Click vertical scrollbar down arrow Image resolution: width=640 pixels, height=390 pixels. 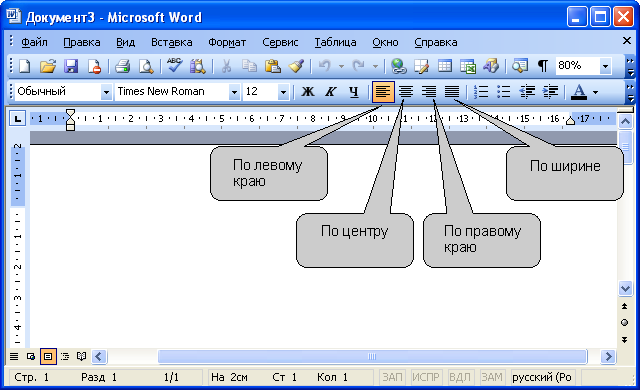625,289
